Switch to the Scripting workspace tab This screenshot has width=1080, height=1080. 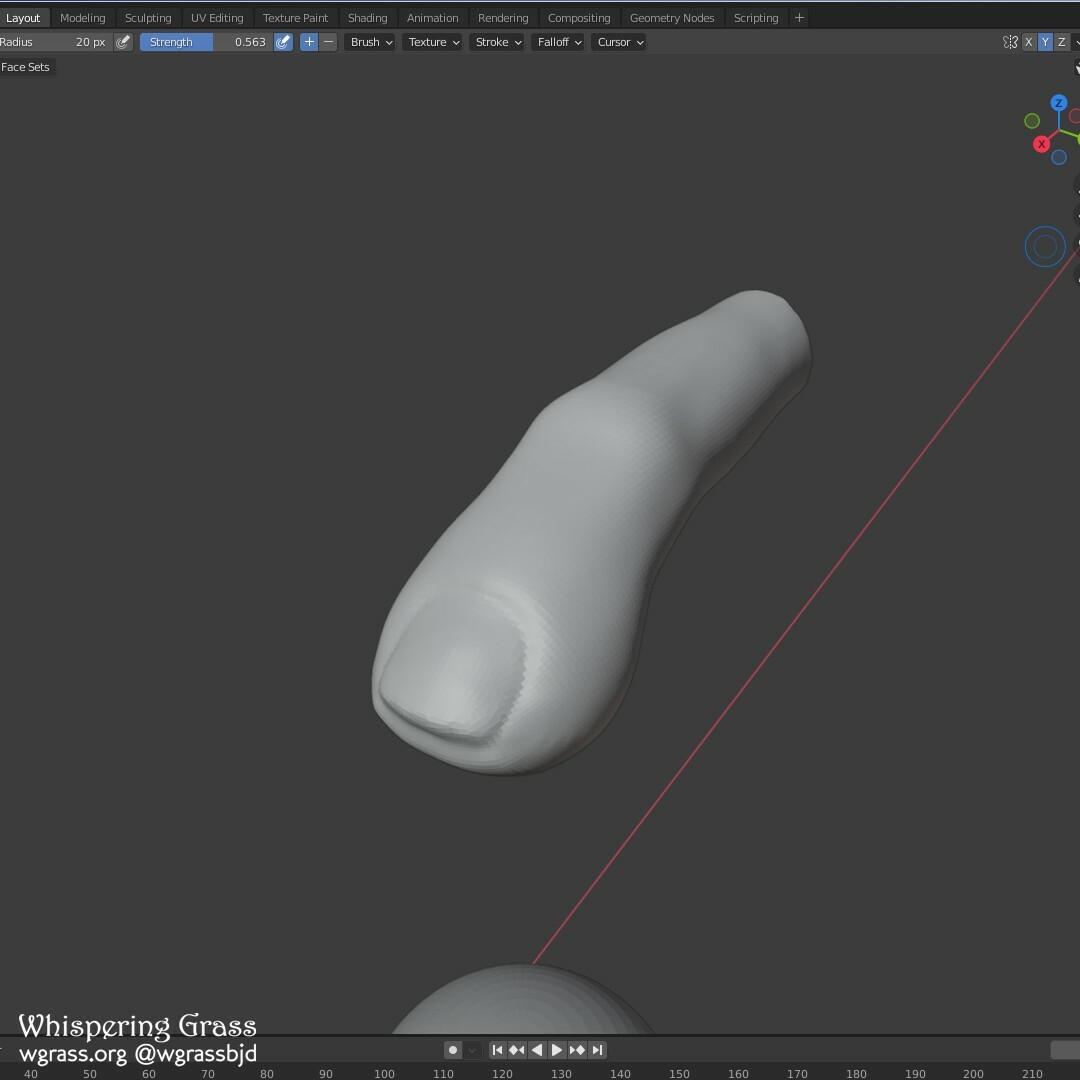pos(756,18)
